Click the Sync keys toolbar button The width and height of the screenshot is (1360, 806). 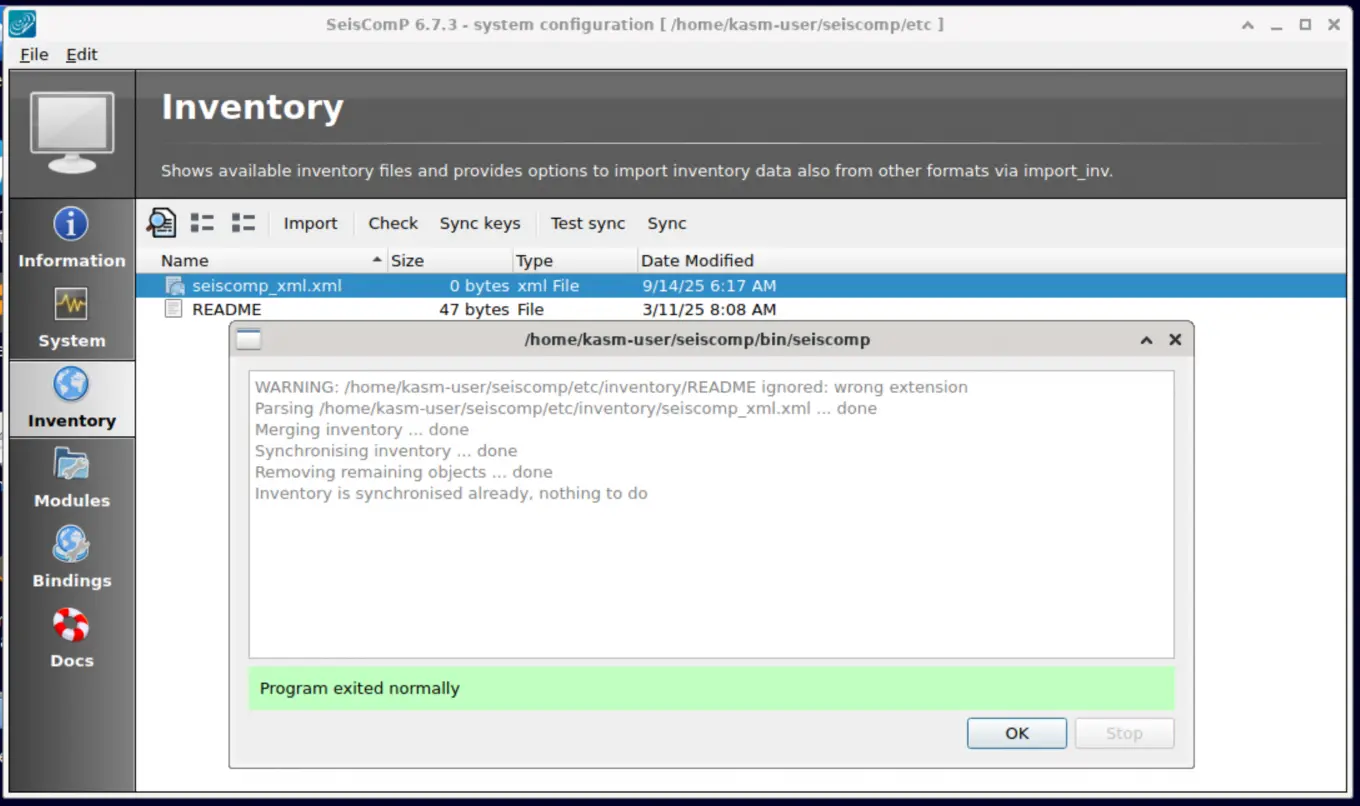coord(480,223)
